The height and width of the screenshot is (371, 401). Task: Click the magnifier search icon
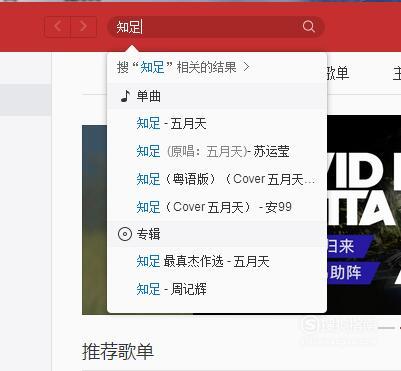(x=308, y=26)
